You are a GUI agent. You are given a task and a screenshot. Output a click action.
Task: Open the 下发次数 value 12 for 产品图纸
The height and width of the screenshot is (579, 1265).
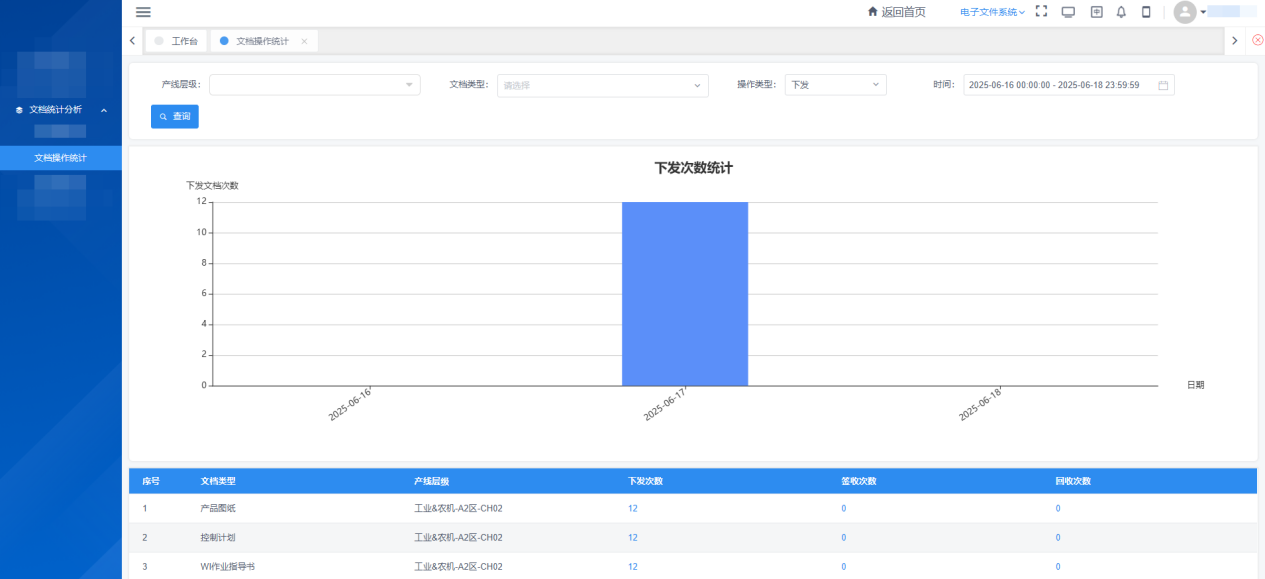click(x=633, y=508)
